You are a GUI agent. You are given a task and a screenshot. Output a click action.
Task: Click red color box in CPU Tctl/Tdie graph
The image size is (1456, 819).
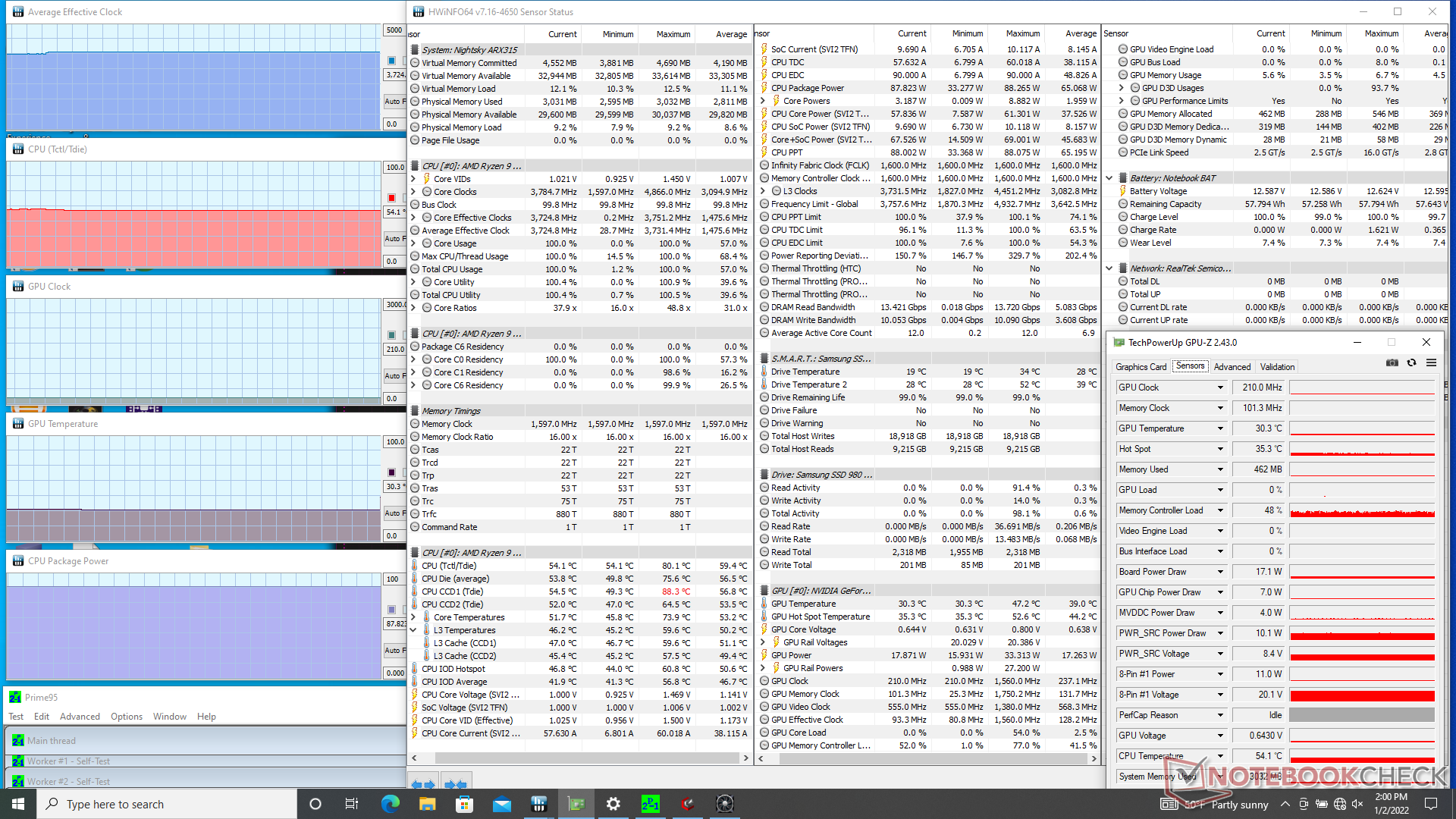[392, 197]
